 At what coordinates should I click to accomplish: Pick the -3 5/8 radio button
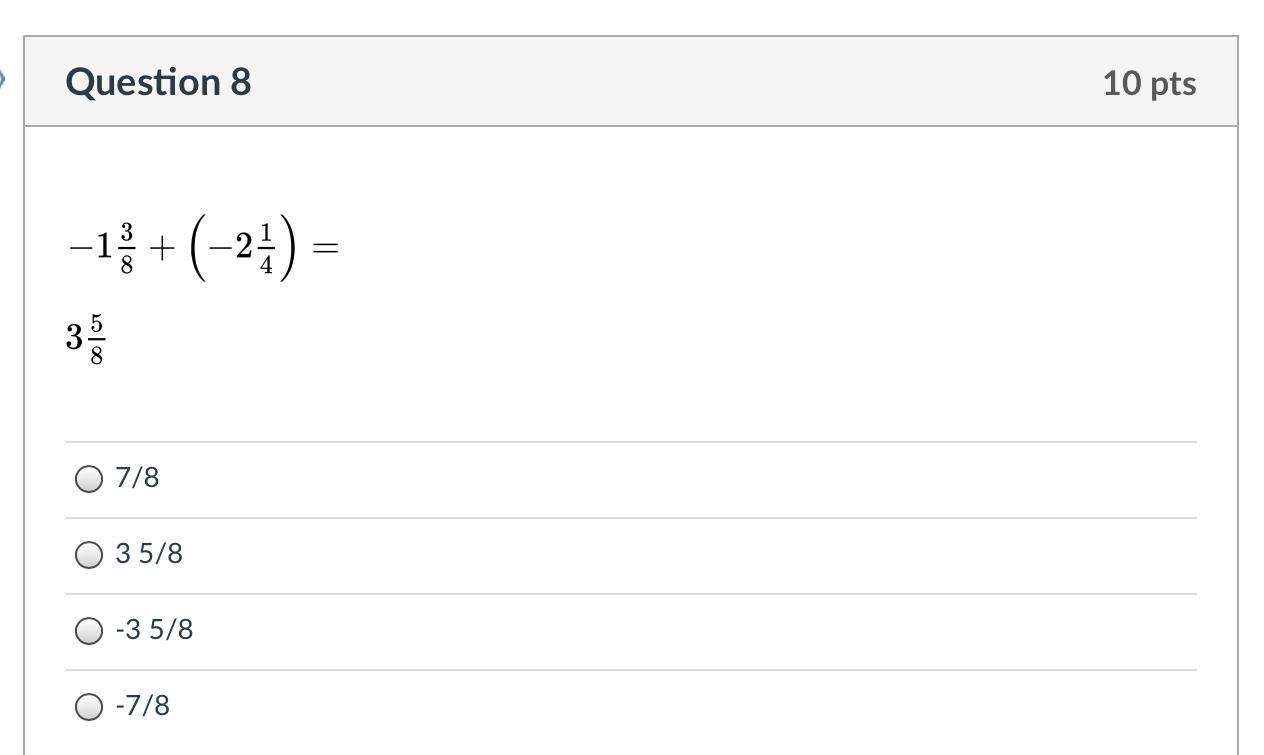[89, 631]
